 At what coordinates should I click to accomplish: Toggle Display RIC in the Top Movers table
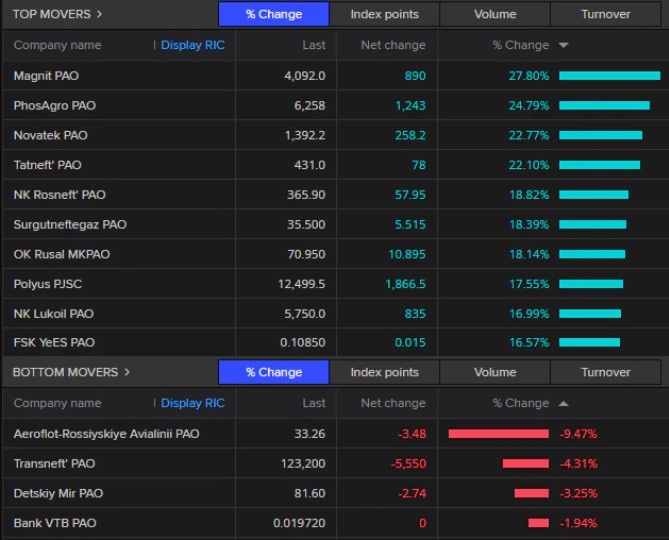(193, 45)
